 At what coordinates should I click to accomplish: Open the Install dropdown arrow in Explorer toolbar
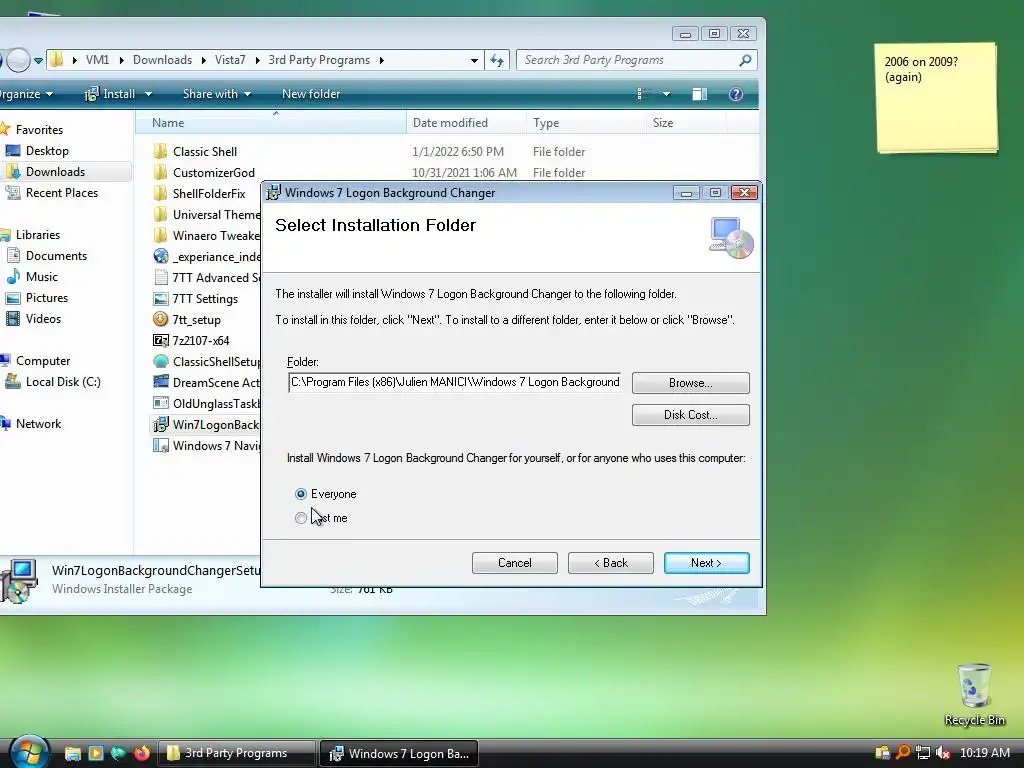(148, 94)
